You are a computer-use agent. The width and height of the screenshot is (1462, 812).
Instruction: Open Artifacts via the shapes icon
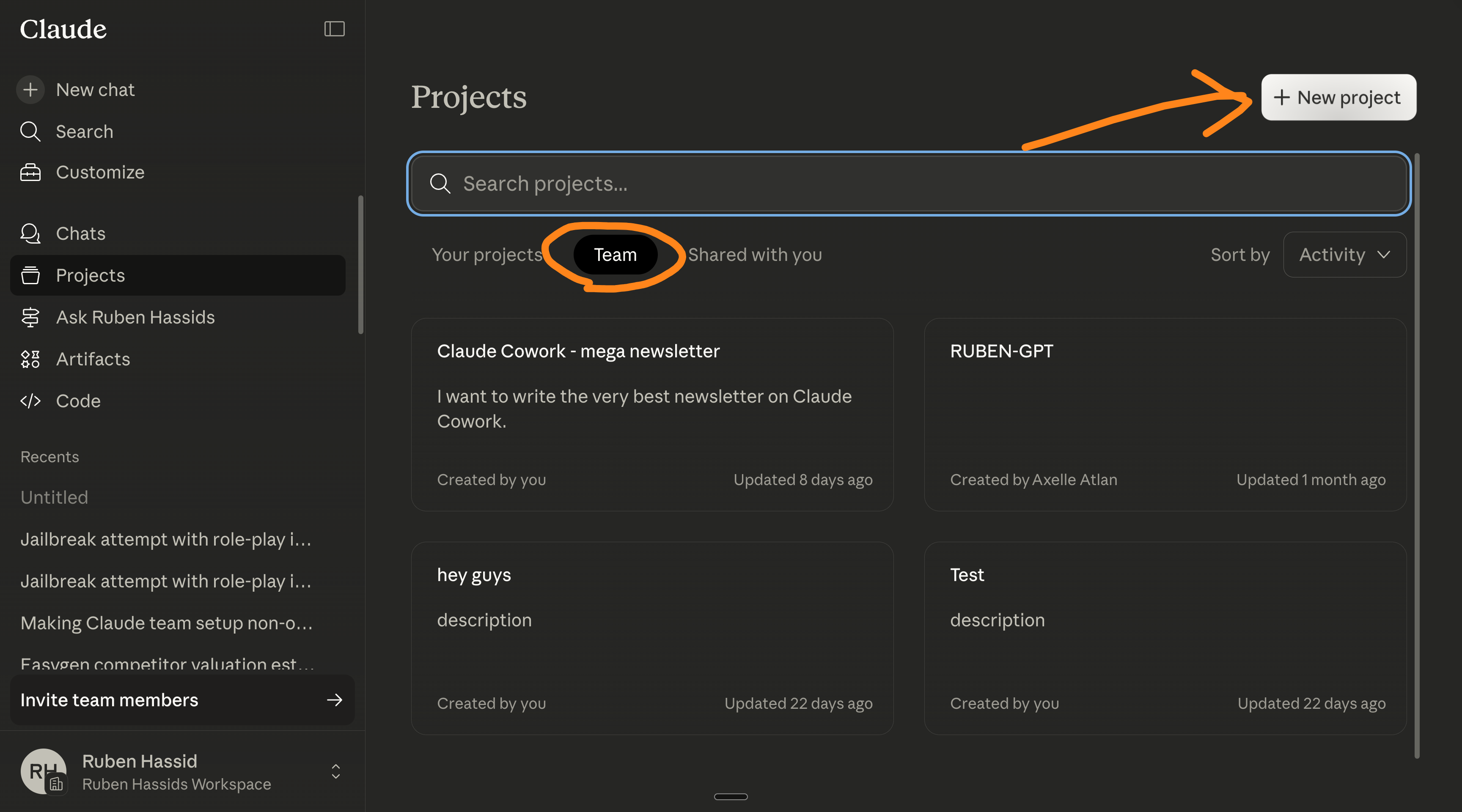pyautogui.click(x=30, y=359)
